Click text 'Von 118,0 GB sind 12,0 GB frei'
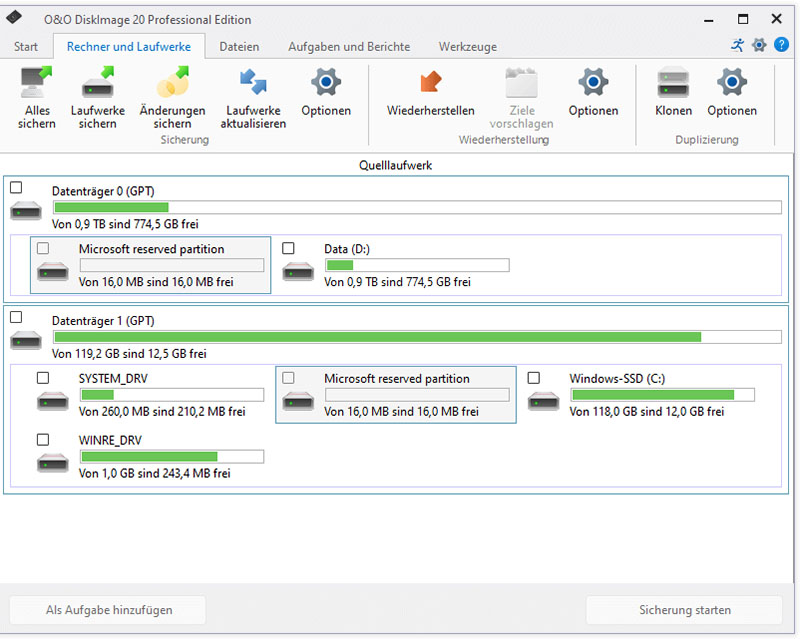 (x=646, y=411)
